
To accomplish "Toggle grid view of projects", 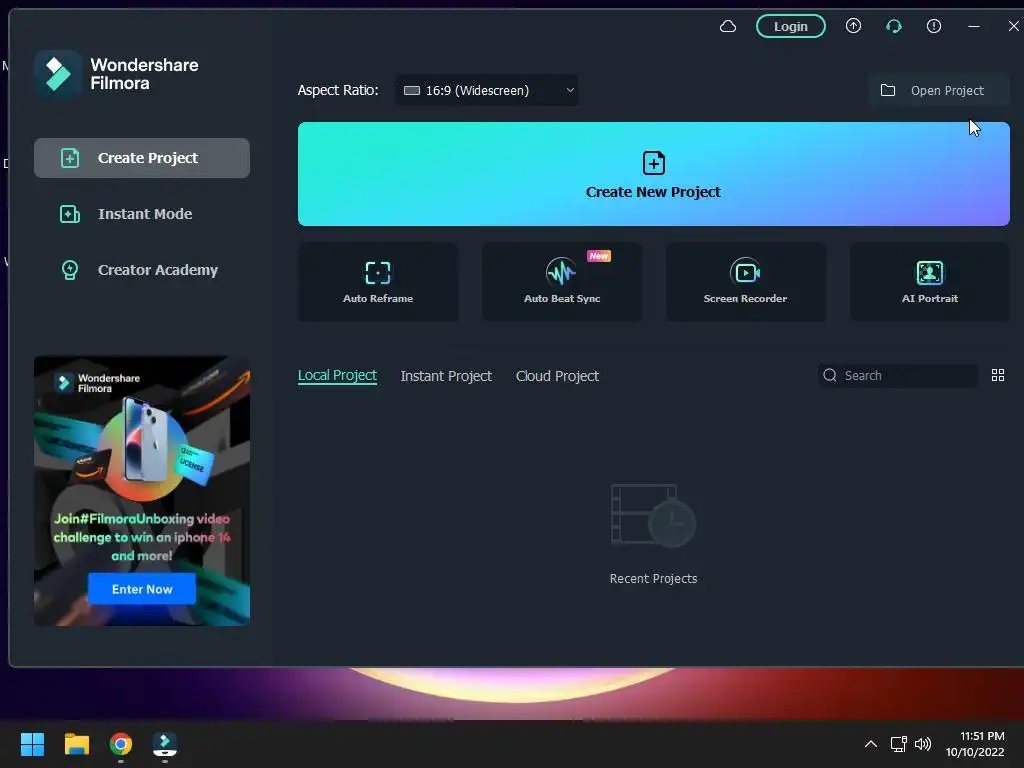I will (x=998, y=376).
